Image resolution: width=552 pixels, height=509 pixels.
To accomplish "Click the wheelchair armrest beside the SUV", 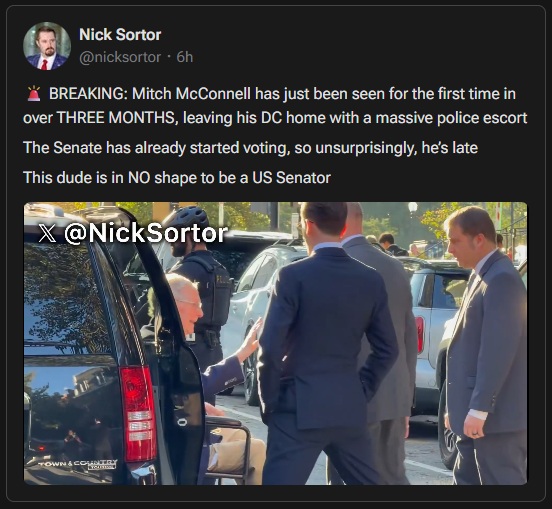I will coord(227,421).
